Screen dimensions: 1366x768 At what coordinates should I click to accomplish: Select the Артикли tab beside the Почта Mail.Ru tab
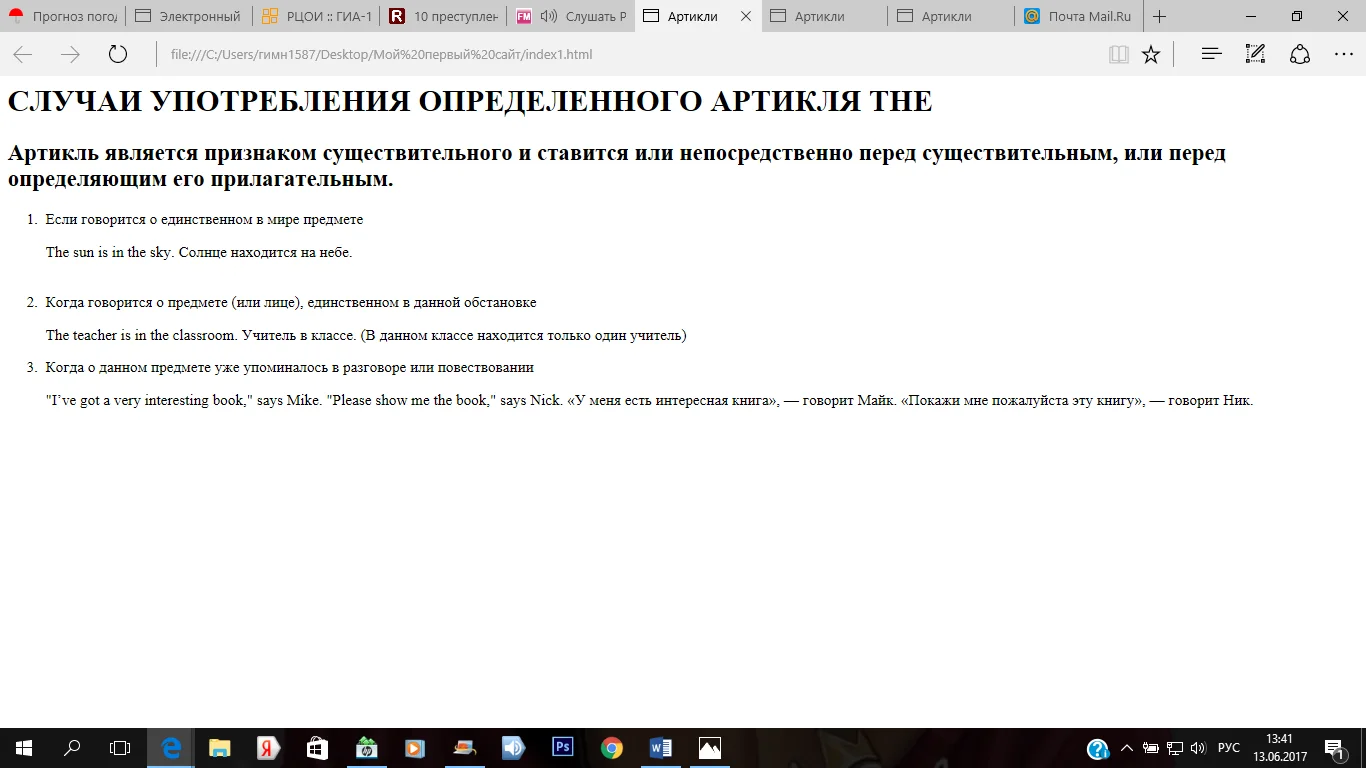[x=951, y=16]
